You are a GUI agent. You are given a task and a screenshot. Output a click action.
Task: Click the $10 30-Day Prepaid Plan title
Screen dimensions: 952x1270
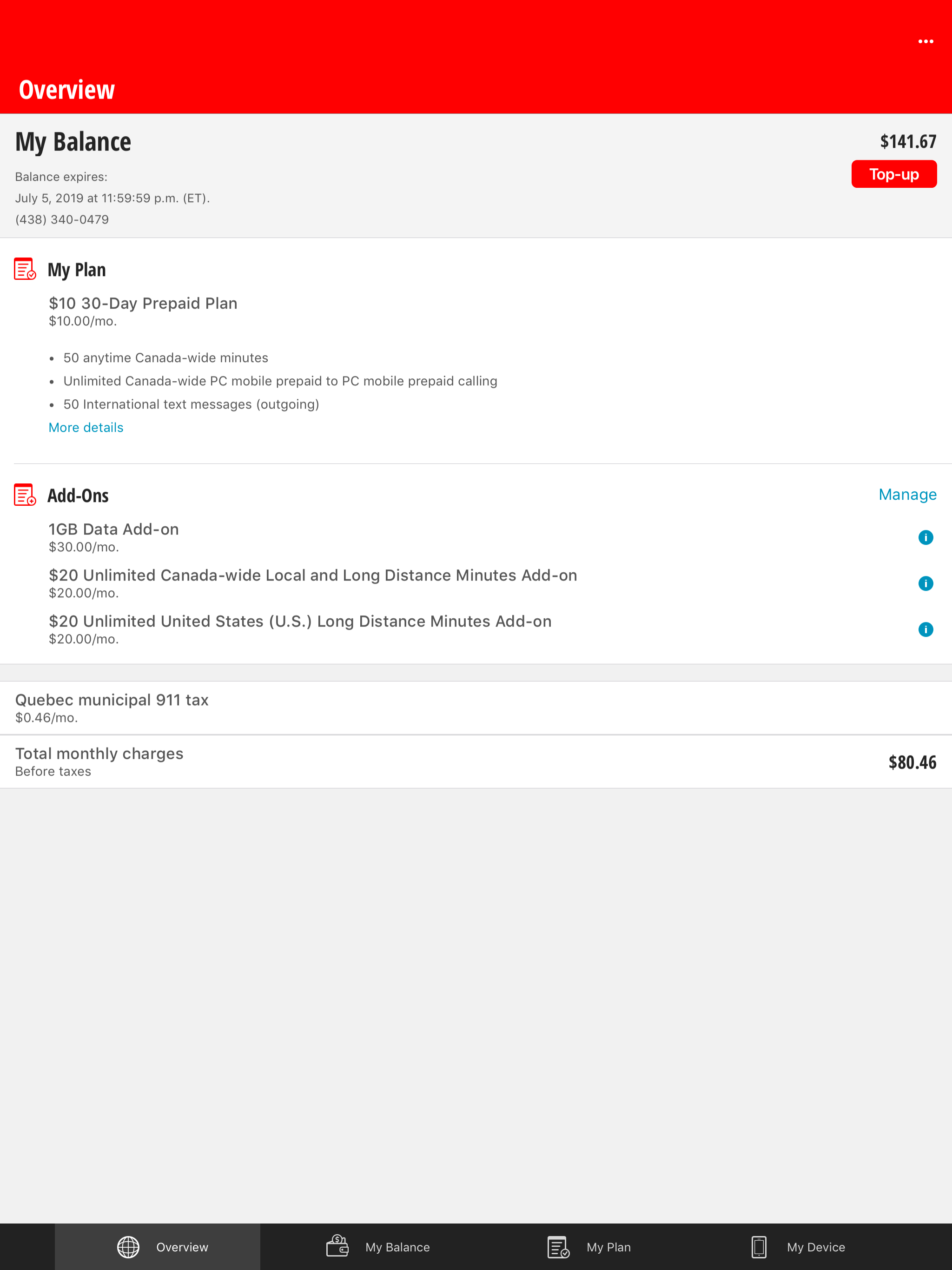coord(143,303)
